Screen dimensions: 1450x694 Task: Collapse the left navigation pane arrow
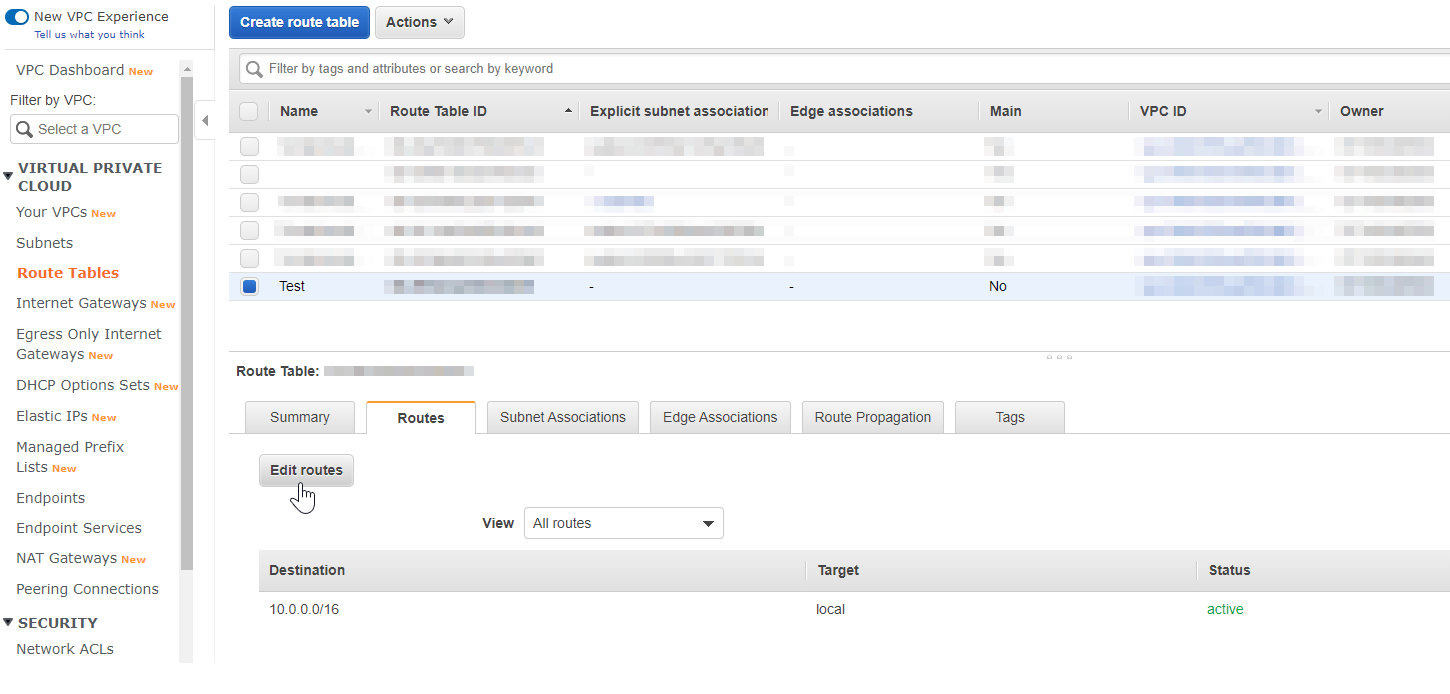pyautogui.click(x=205, y=121)
